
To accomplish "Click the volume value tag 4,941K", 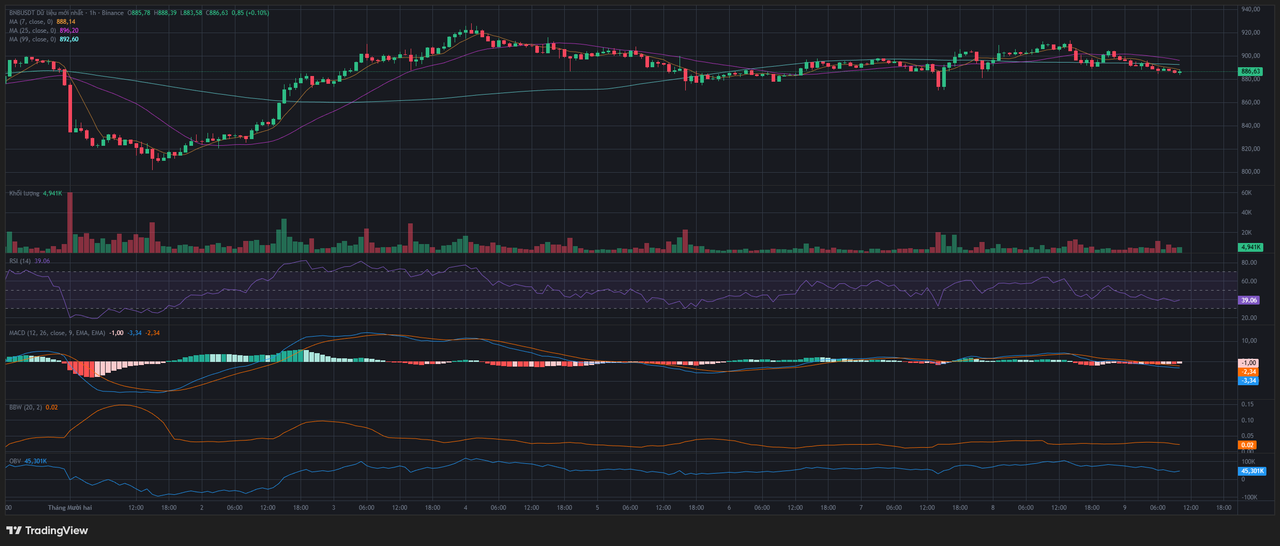I will tap(1250, 247).
